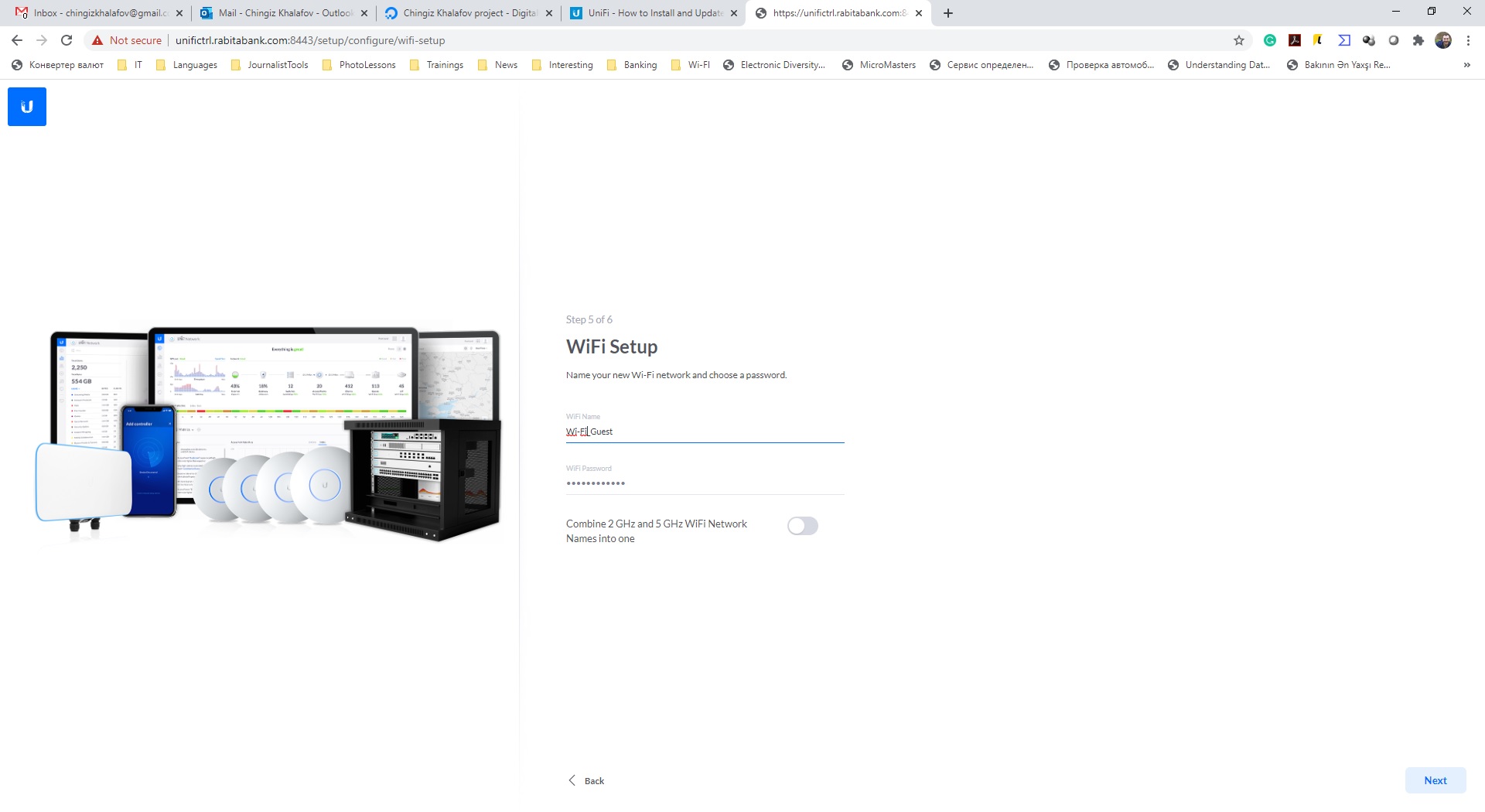Open Проверка автомоб bookmark
The width and height of the screenshot is (1485, 812).
click(x=1101, y=65)
